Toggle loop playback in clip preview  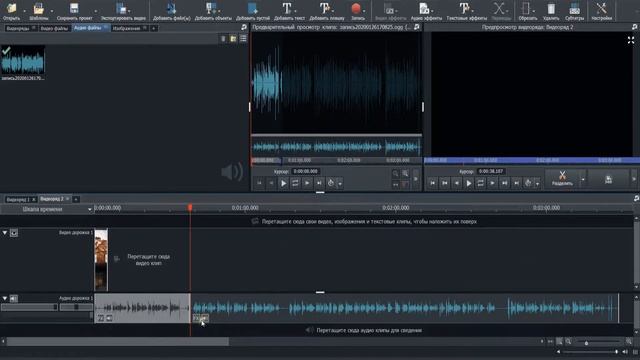295,183
